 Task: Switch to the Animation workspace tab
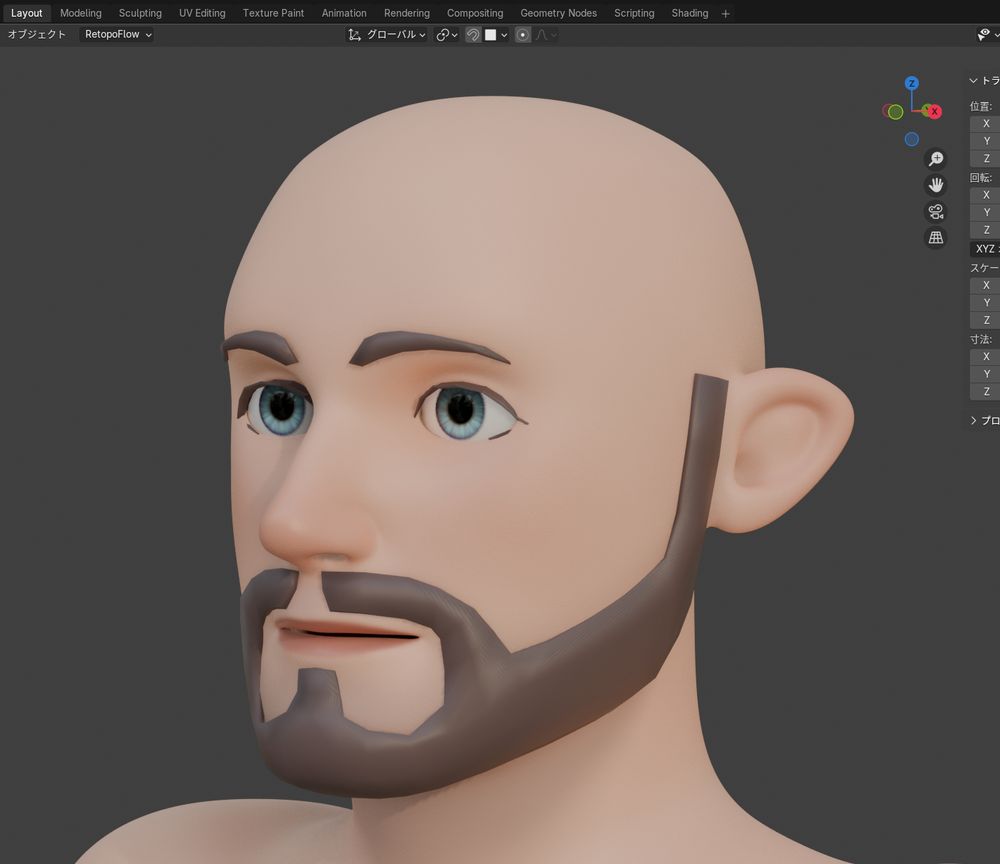click(344, 13)
